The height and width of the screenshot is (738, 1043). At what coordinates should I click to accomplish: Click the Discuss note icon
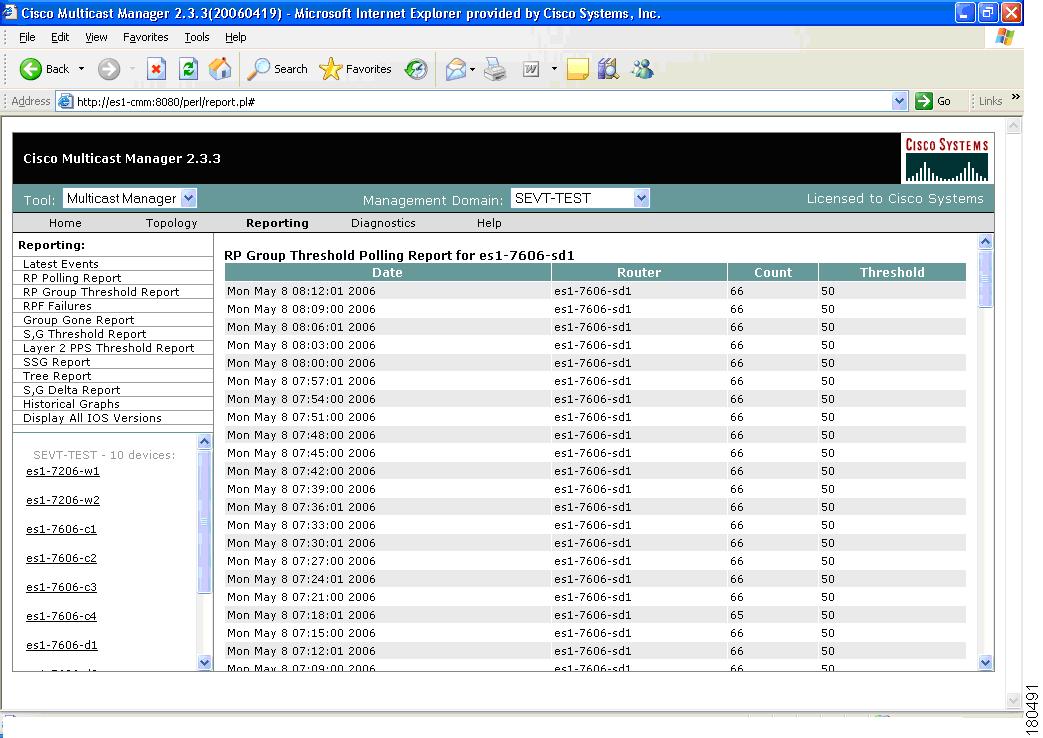click(x=577, y=69)
